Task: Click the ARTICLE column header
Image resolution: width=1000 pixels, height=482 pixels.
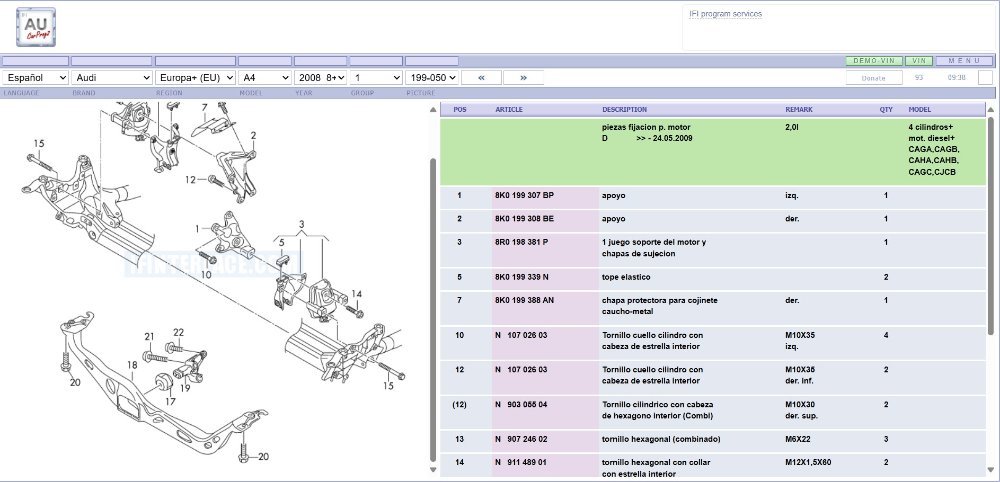Action: 509,110
